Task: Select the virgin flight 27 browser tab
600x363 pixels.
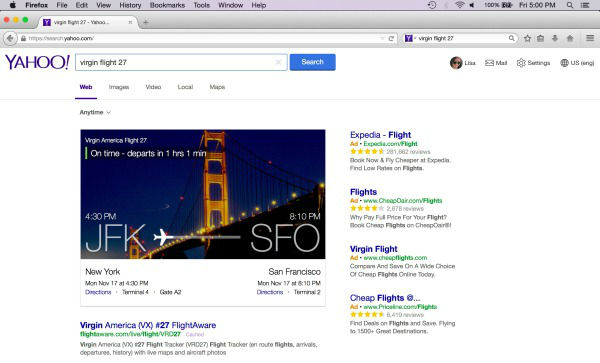Action: pos(87,22)
